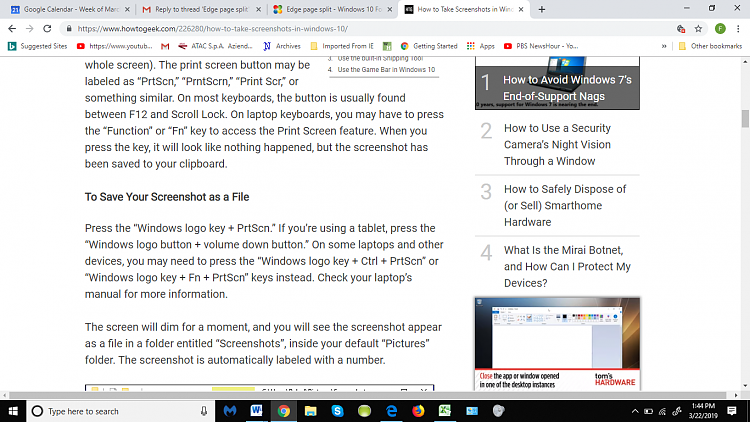750x422 pixels.
Task: Click the green bookmark icon after Imported From IE
Action: pyautogui.click(x=387, y=46)
